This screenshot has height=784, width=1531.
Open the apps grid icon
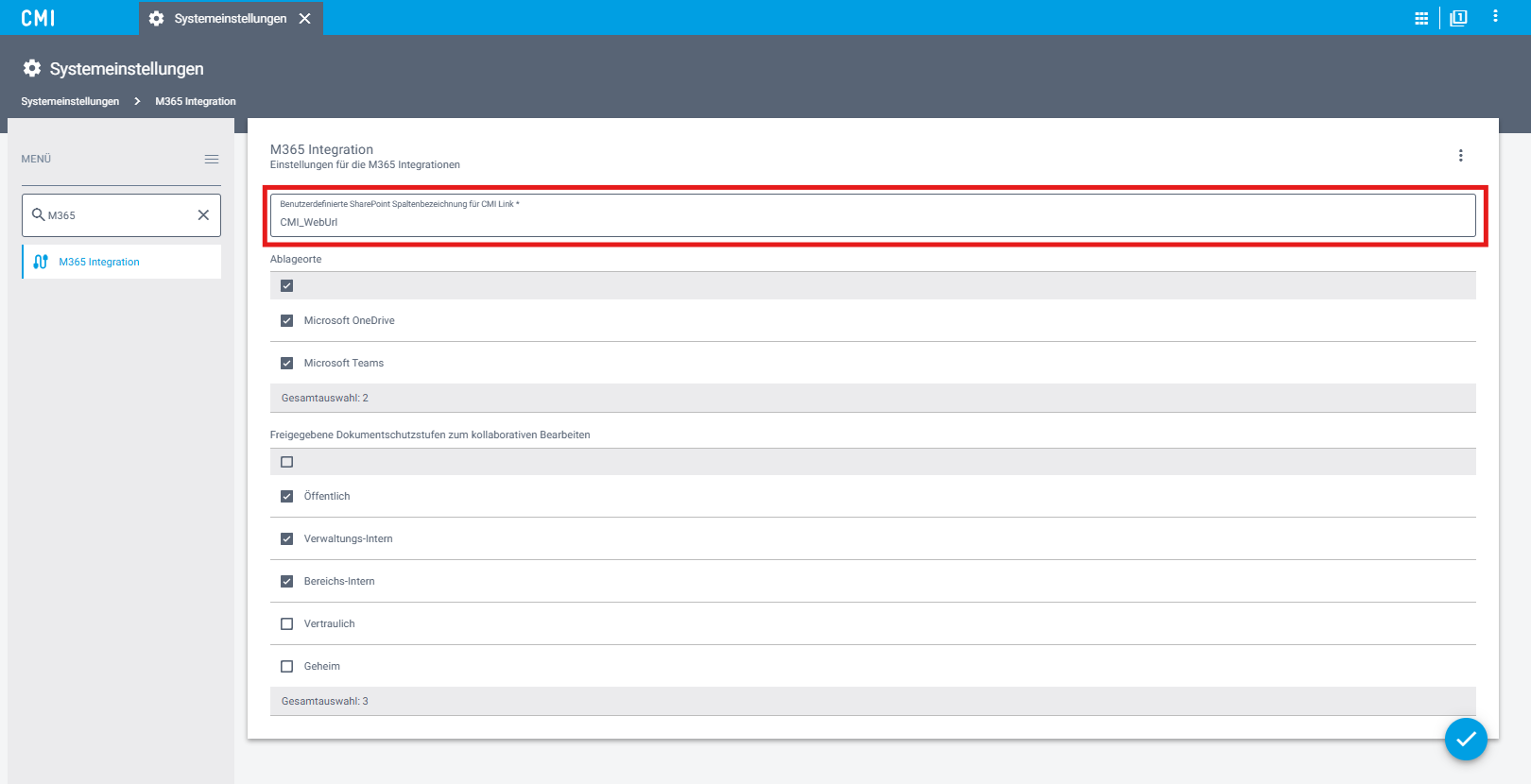pyautogui.click(x=1420, y=18)
